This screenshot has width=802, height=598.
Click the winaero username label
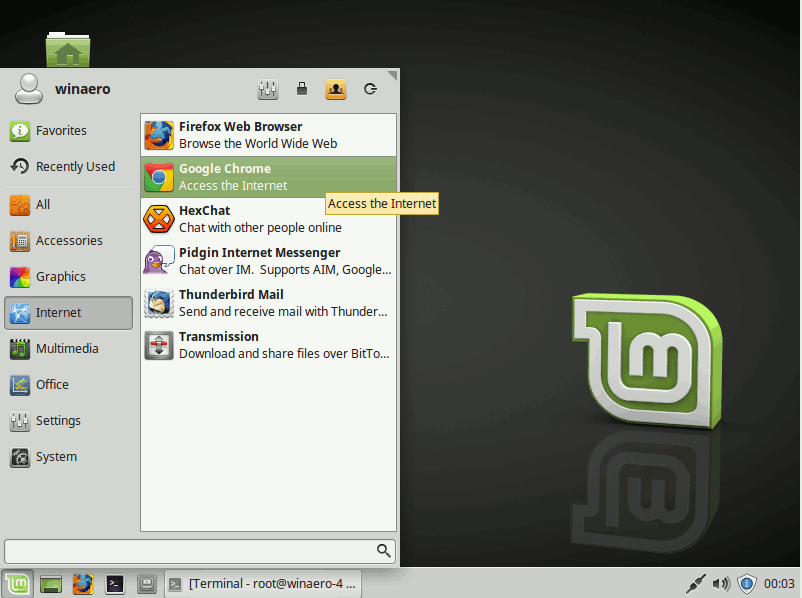click(x=83, y=89)
